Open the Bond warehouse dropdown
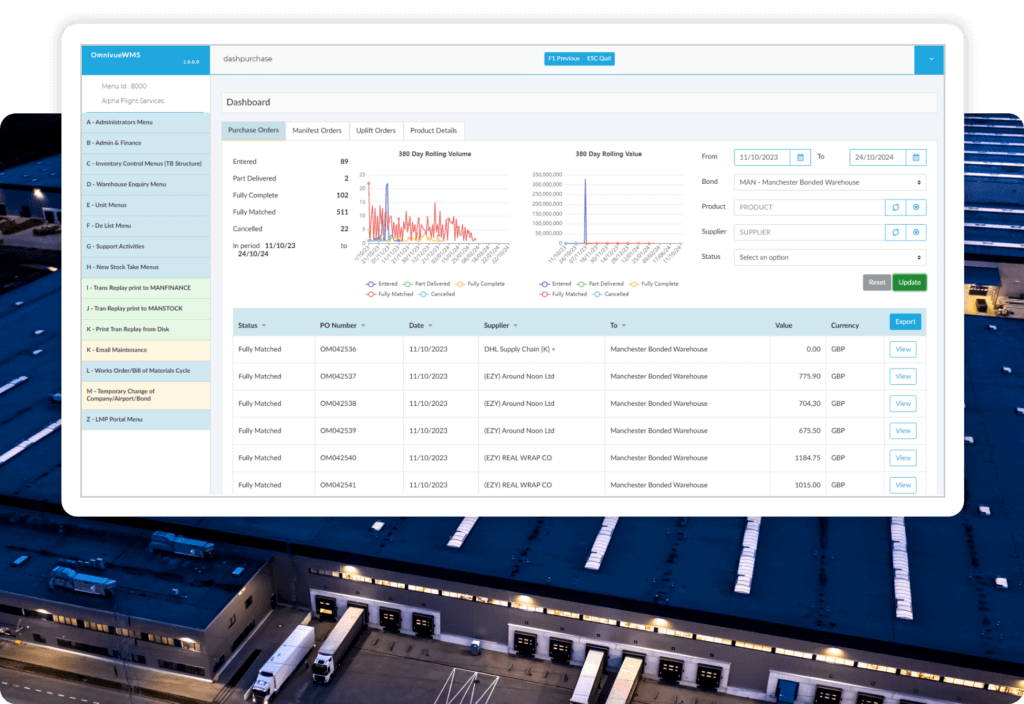The width and height of the screenshot is (1024, 704). (829, 182)
